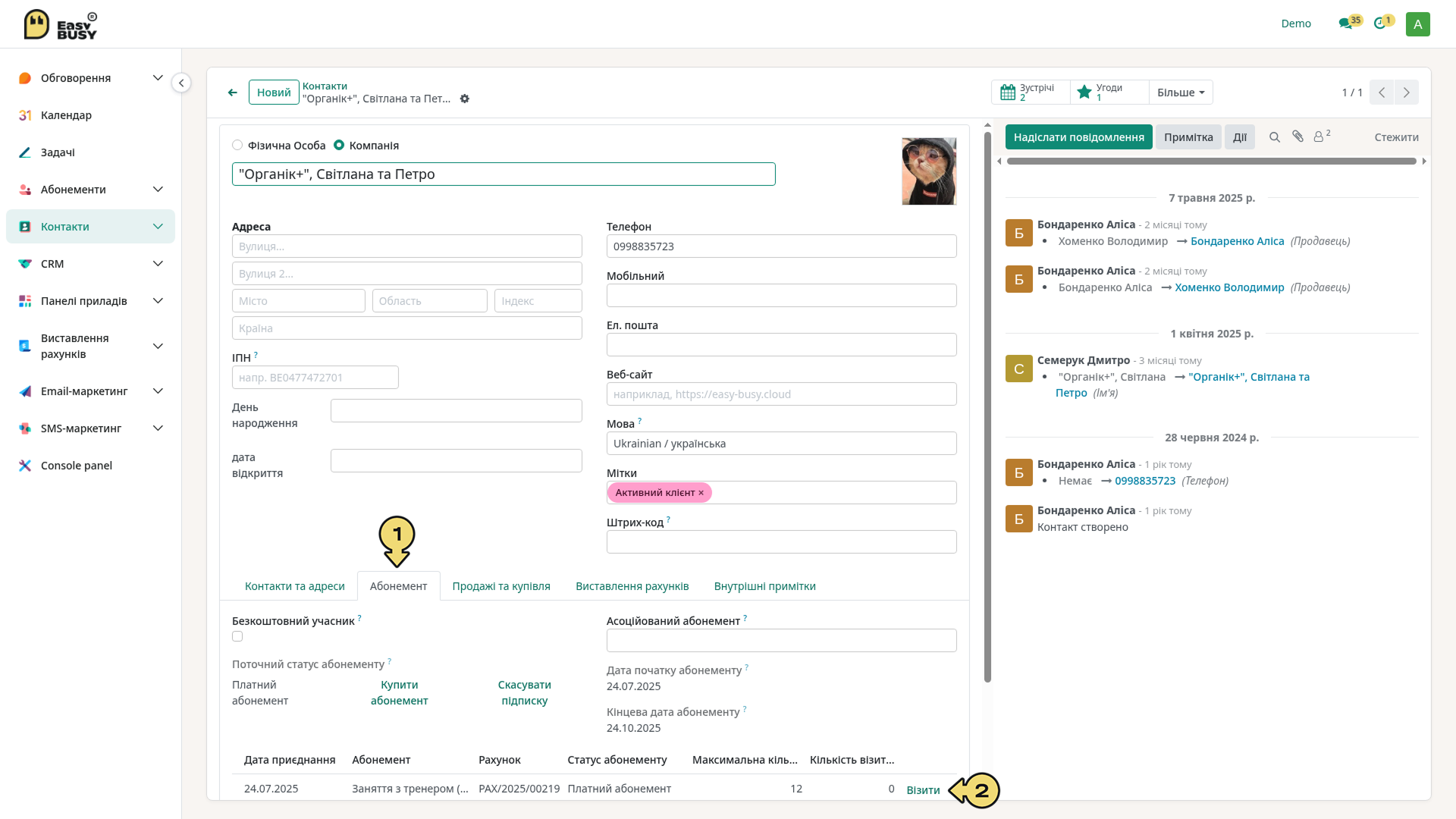Go to the next record arrow
Viewport: 1456px width, 819px height.
pyautogui.click(x=1407, y=93)
